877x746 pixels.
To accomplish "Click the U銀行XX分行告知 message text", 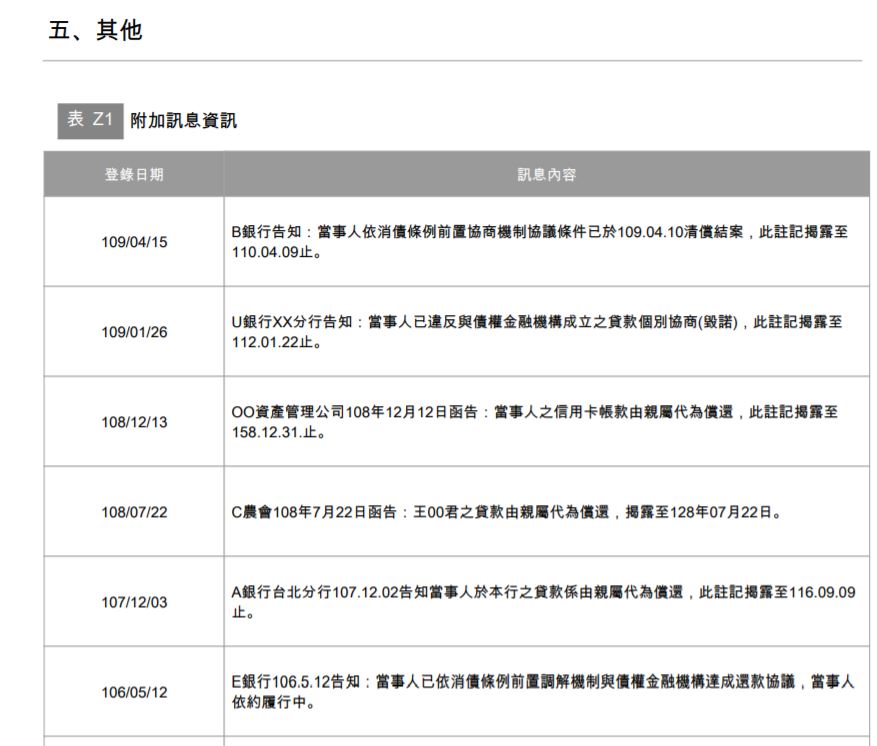I will click(x=537, y=332).
